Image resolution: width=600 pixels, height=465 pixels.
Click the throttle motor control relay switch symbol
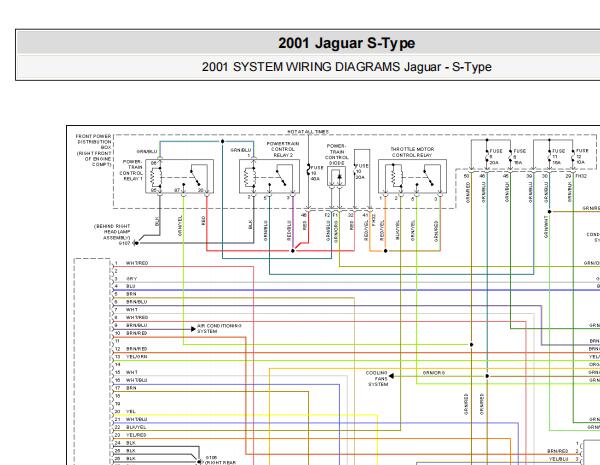[428, 176]
